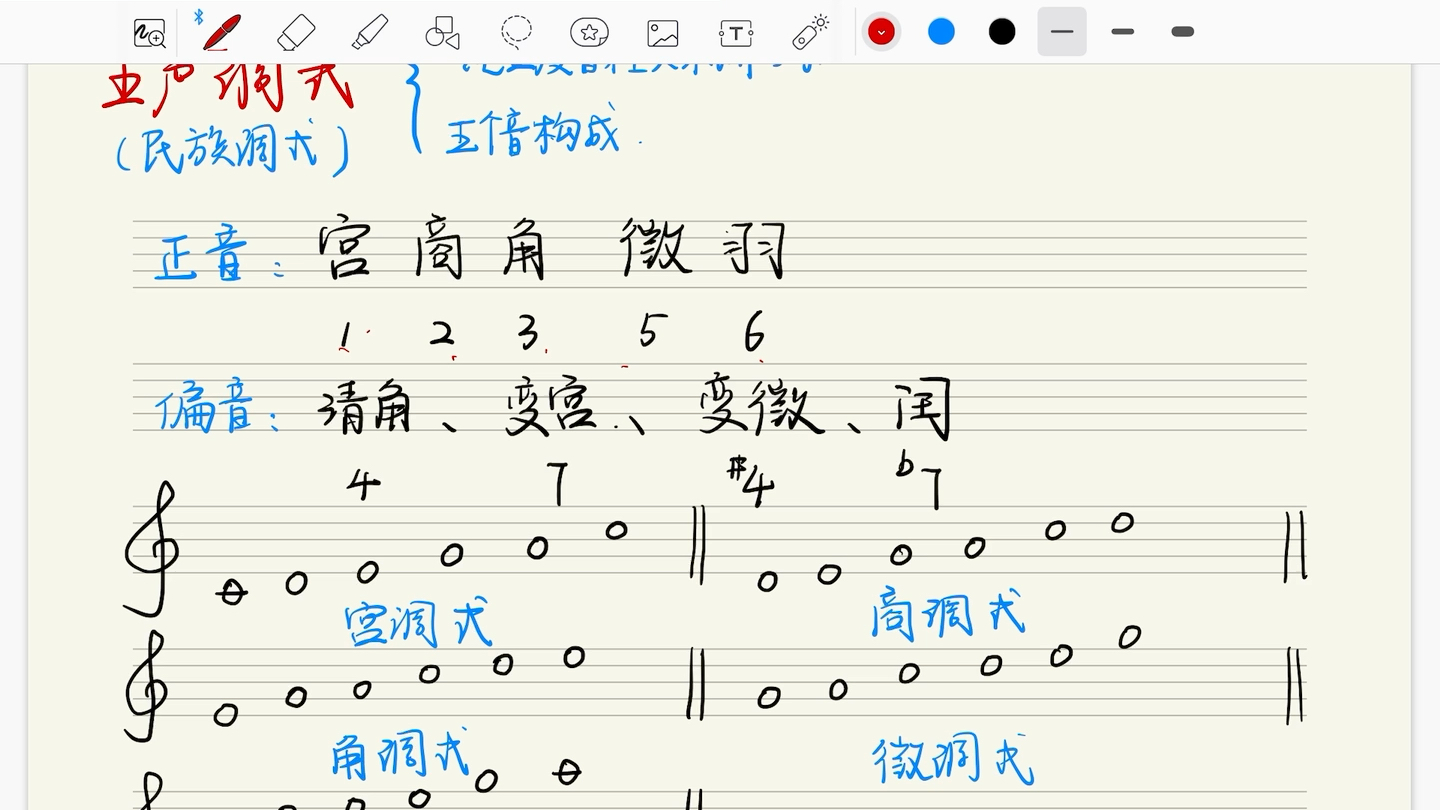
Task: Open the Elements sticker tool
Action: click(590, 32)
